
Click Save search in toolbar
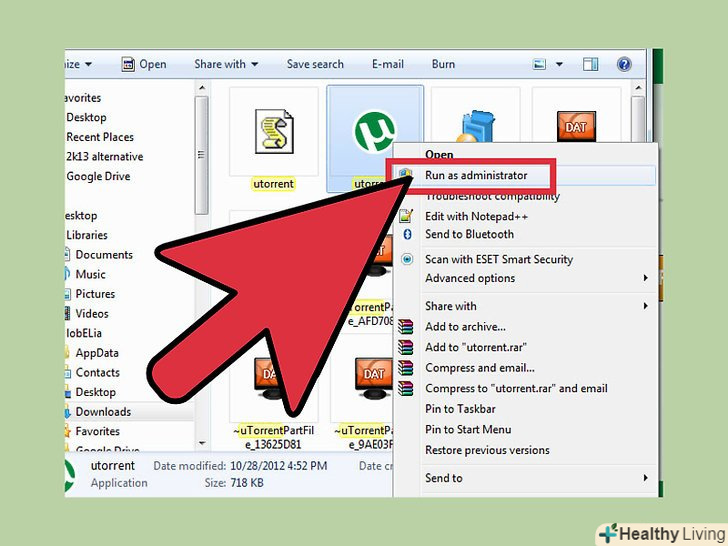click(x=315, y=64)
